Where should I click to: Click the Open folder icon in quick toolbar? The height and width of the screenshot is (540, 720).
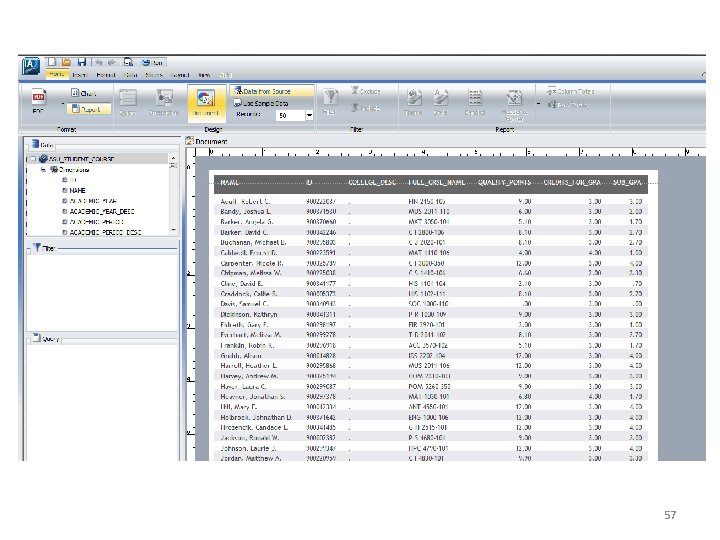(67, 62)
